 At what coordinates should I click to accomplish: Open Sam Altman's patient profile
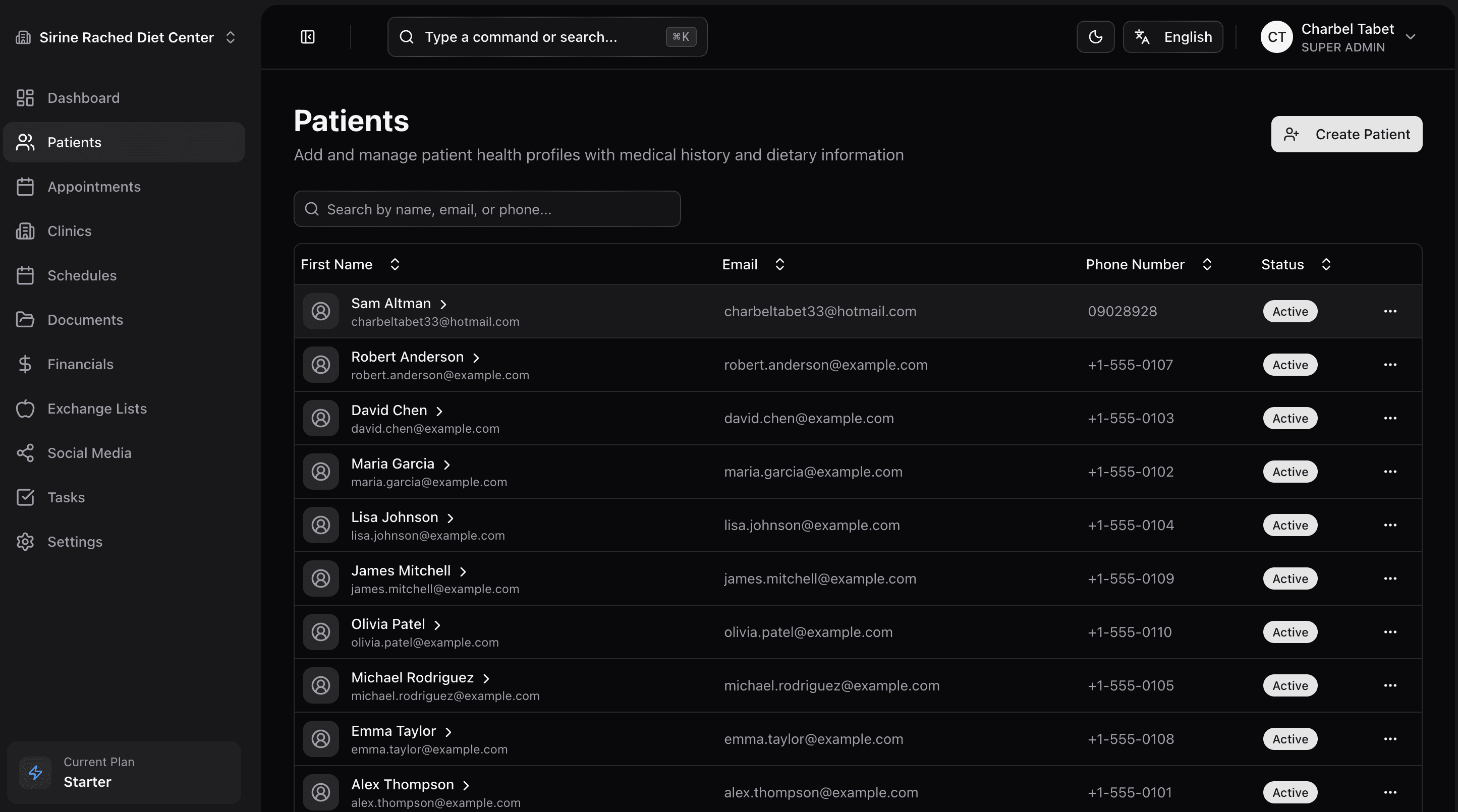[x=391, y=303]
